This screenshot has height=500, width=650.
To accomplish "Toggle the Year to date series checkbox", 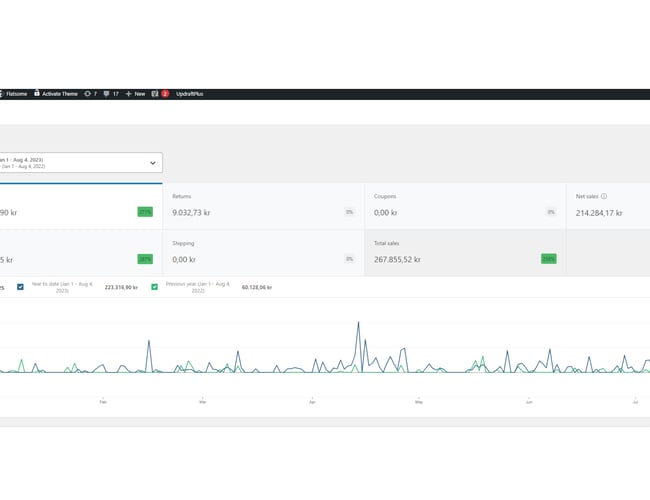I will [x=21, y=287].
